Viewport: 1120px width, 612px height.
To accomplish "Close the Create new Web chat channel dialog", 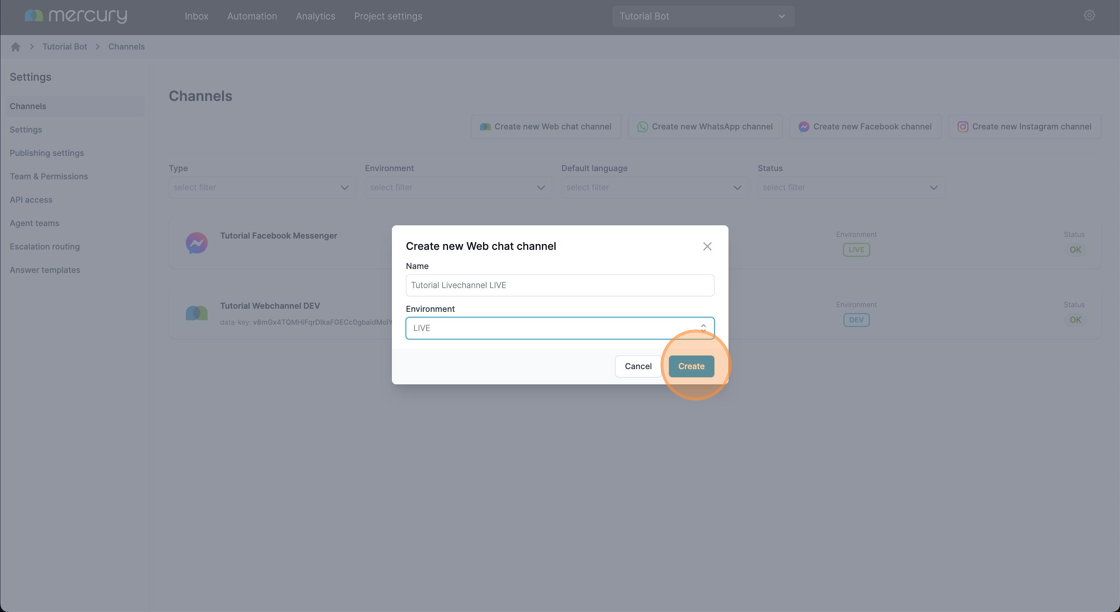I will 707,246.
